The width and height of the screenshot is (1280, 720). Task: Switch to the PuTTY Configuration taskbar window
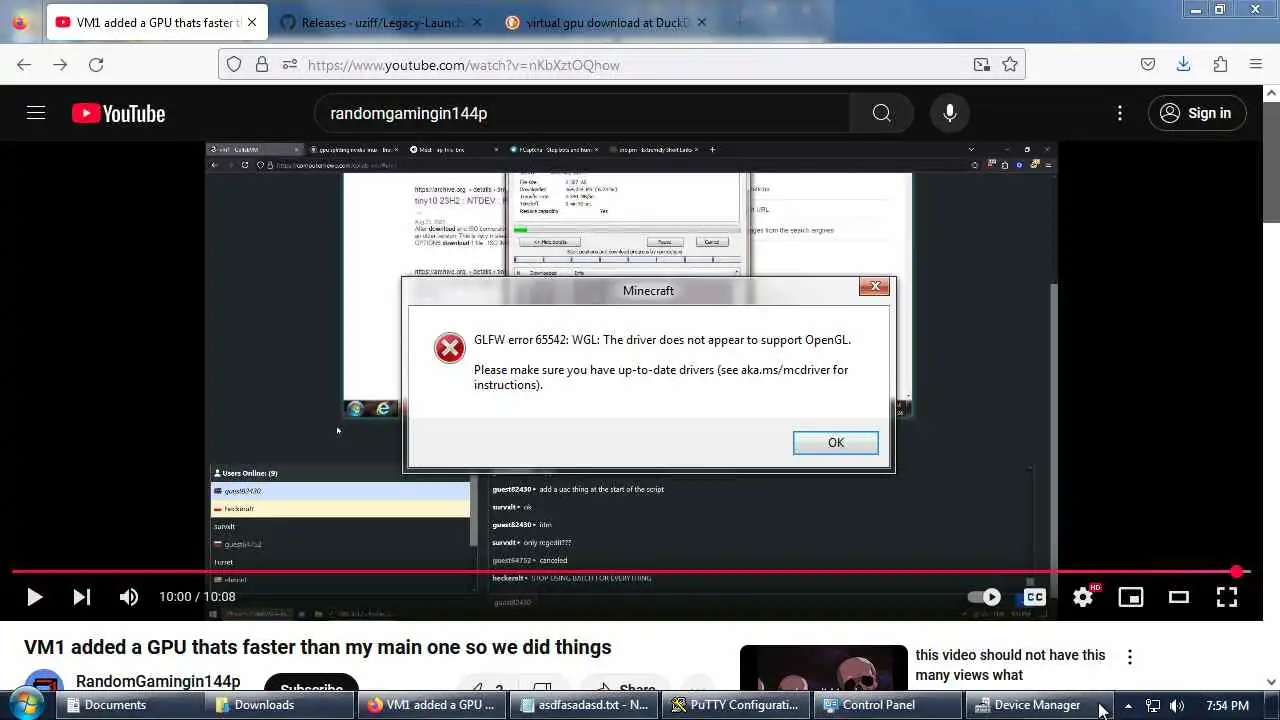tap(735, 705)
